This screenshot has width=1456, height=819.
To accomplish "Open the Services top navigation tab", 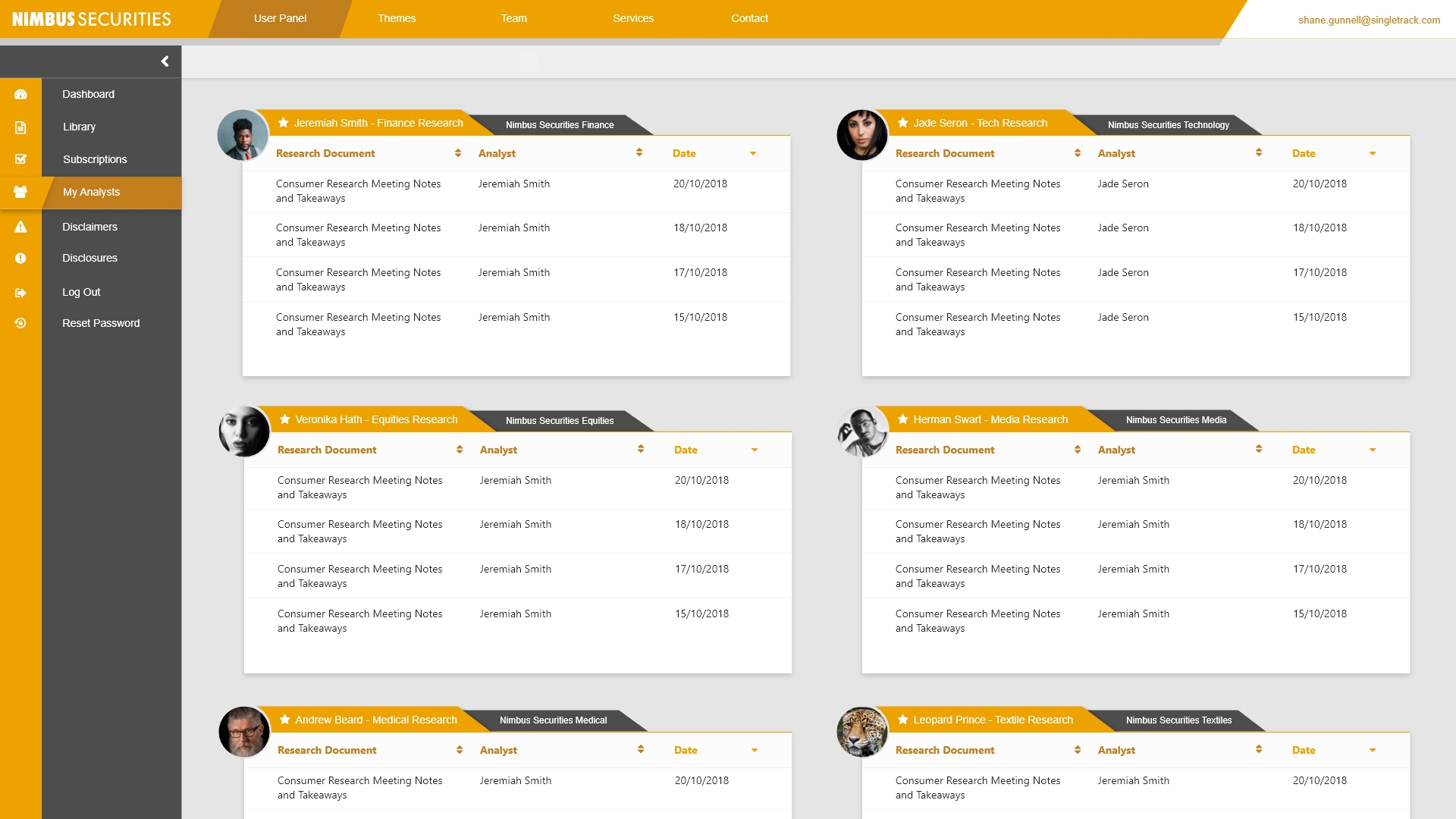I will 633,18.
